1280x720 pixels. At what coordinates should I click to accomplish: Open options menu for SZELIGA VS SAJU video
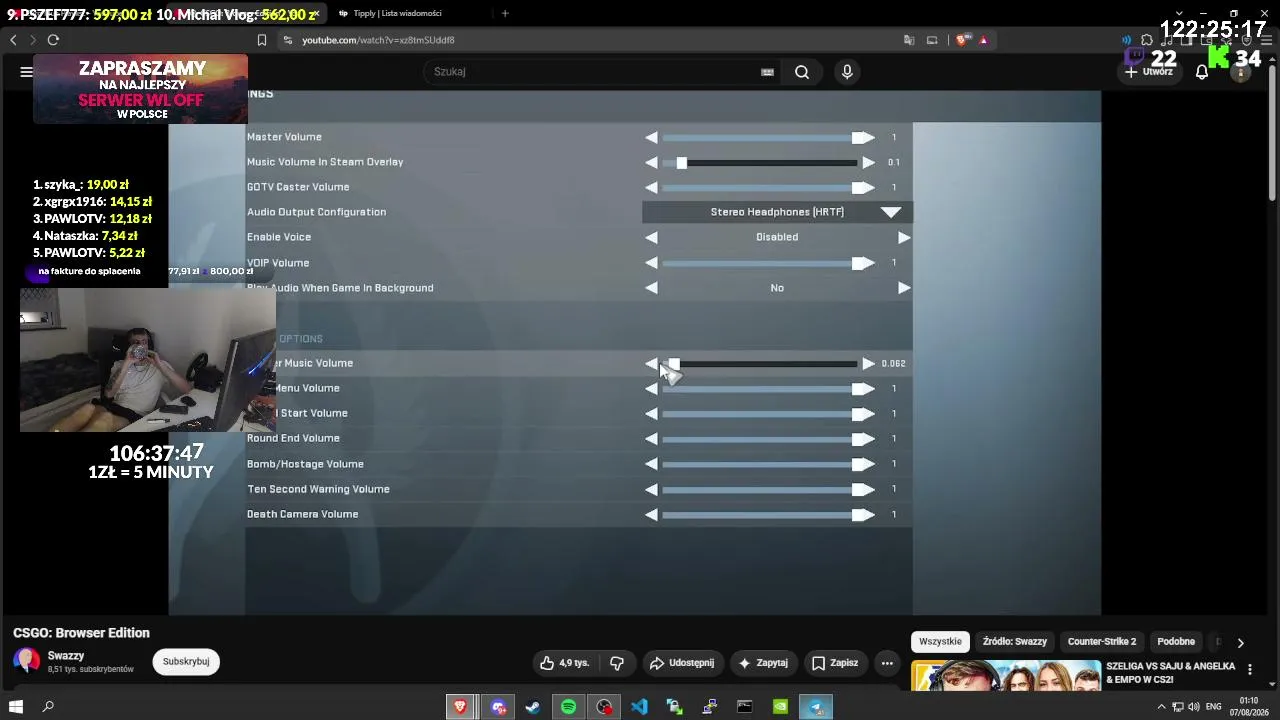click(1250, 670)
